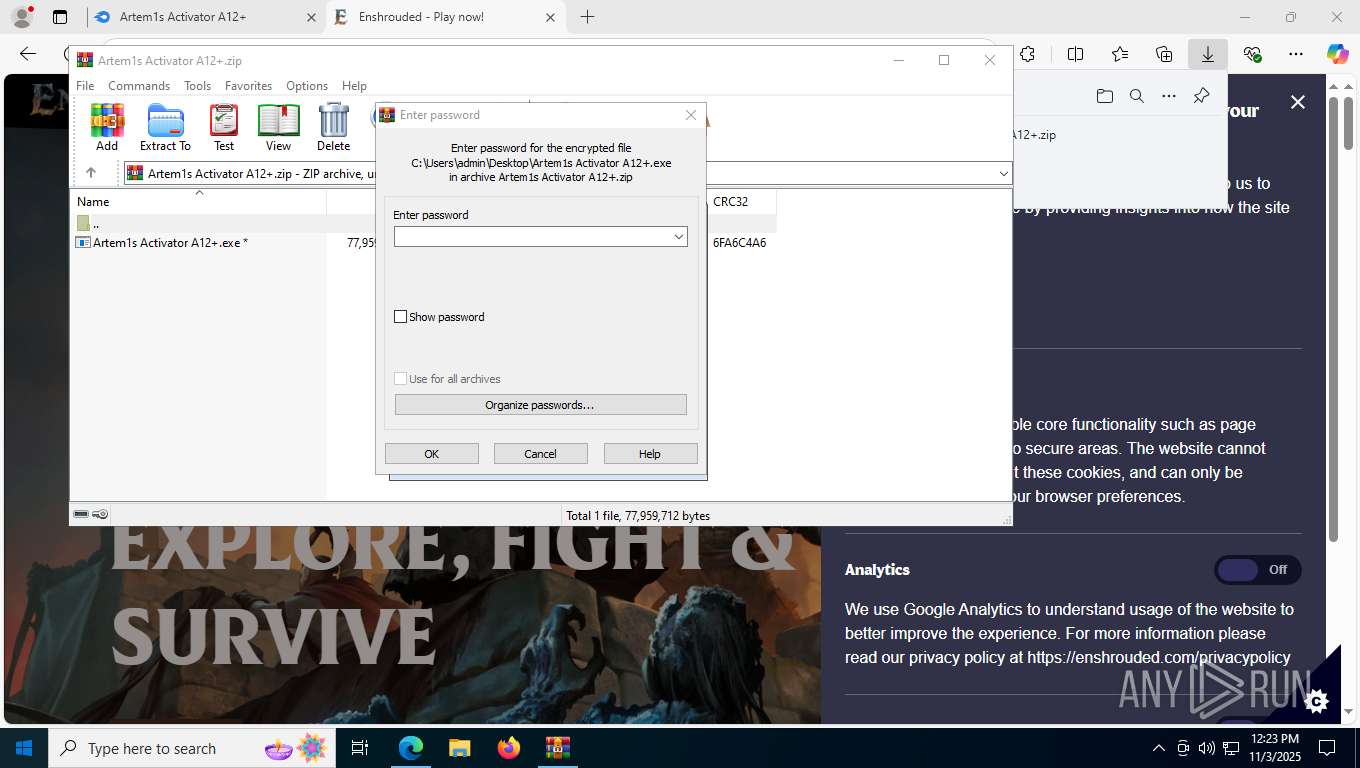1360x768 pixels.
Task: Click the View file toolbar icon
Action: tap(278, 127)
